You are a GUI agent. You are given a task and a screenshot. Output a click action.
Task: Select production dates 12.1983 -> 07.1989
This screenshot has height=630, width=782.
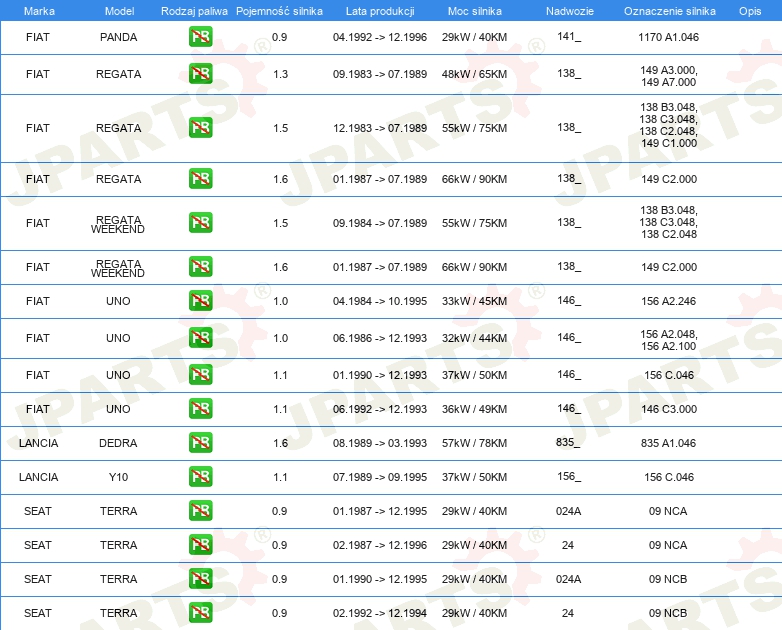pos(380,128)
